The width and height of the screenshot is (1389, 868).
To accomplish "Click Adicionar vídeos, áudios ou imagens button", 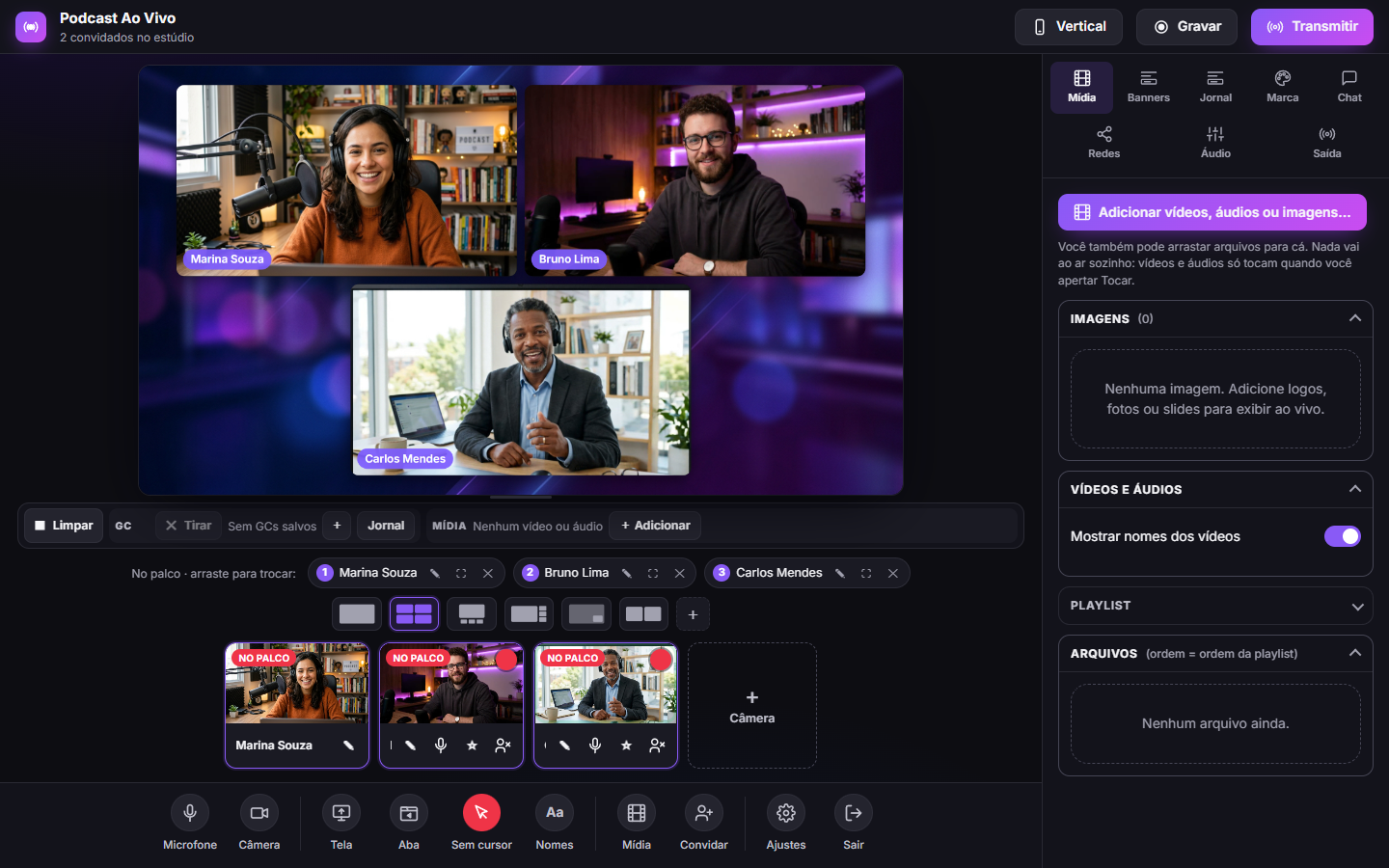I will coord(1212,212).
